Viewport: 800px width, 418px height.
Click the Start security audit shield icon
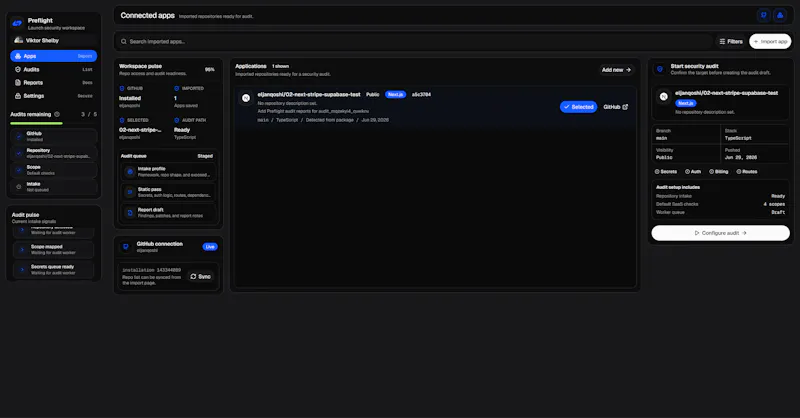660,69
